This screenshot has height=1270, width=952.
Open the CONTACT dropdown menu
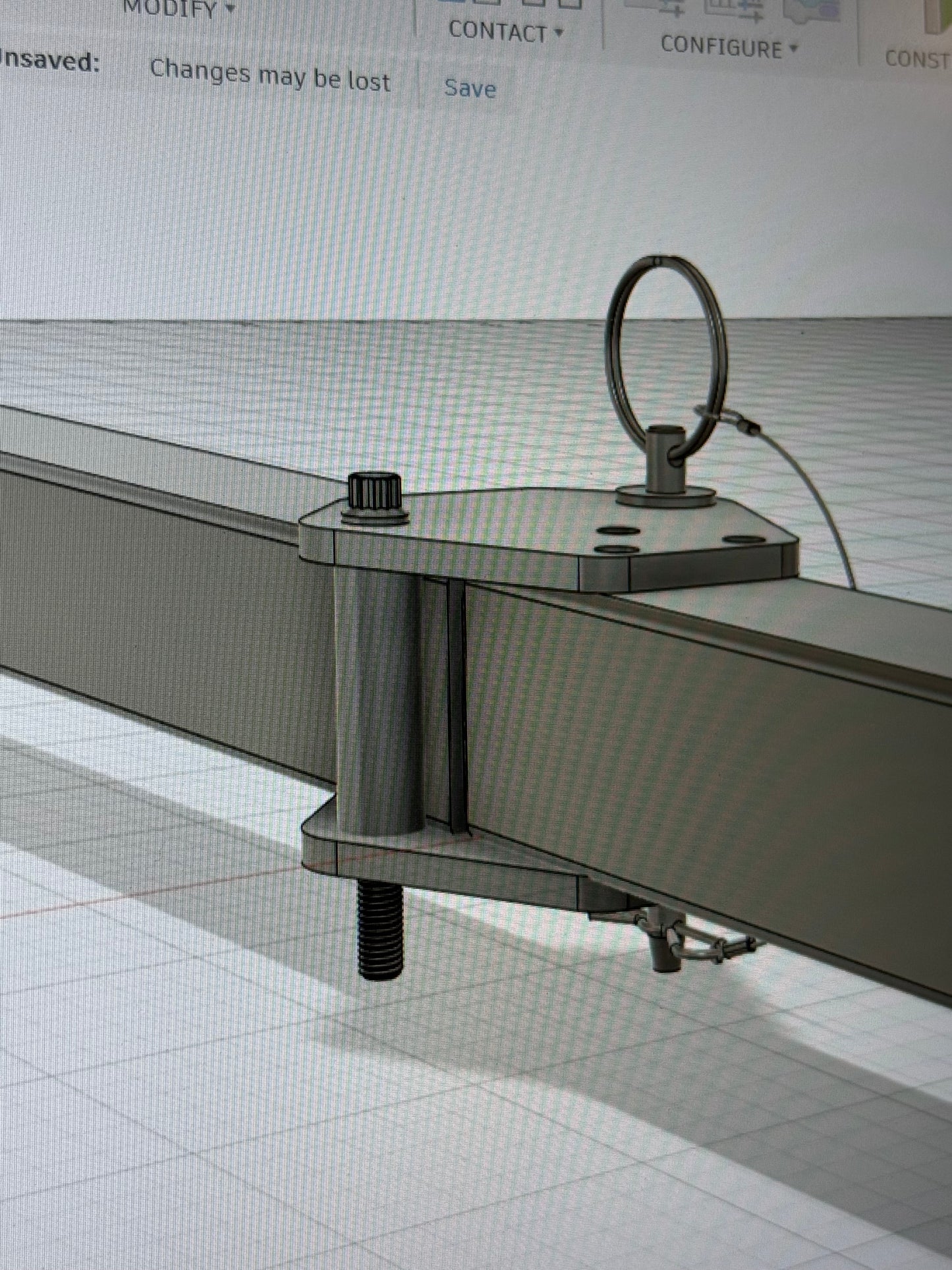505,32
